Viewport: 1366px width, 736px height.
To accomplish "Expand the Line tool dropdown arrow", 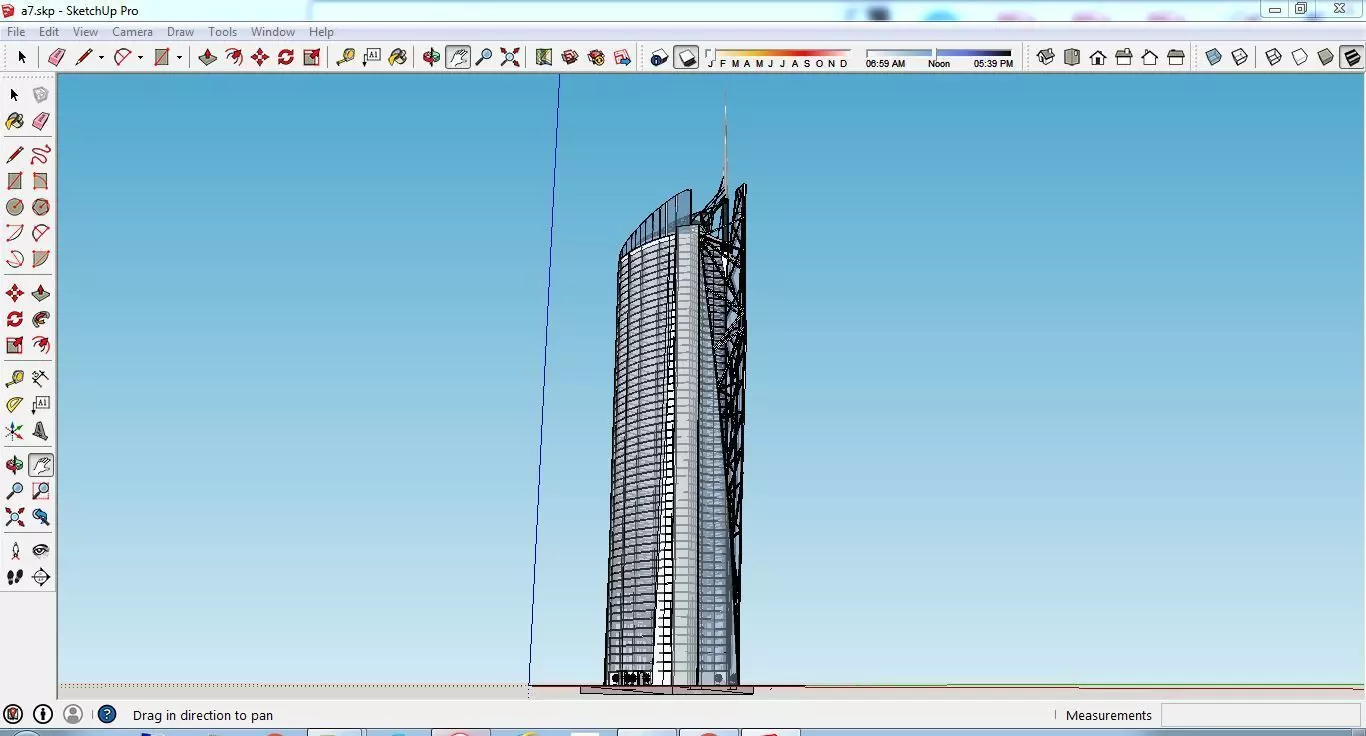I will tap(101, 58).
